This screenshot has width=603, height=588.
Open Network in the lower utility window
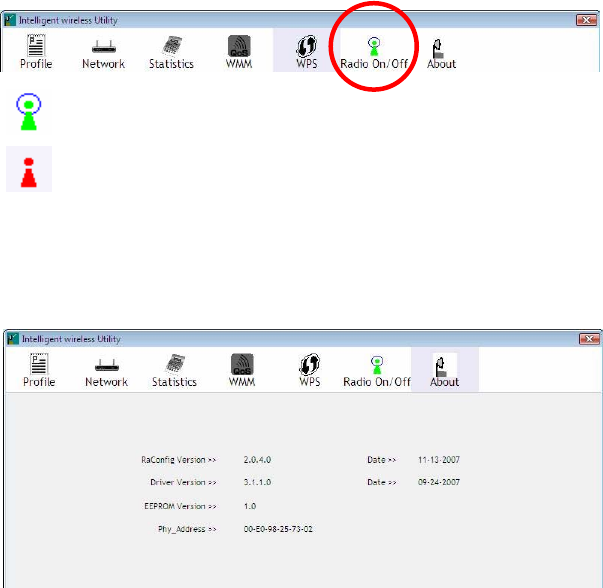(x=107, y=372)
